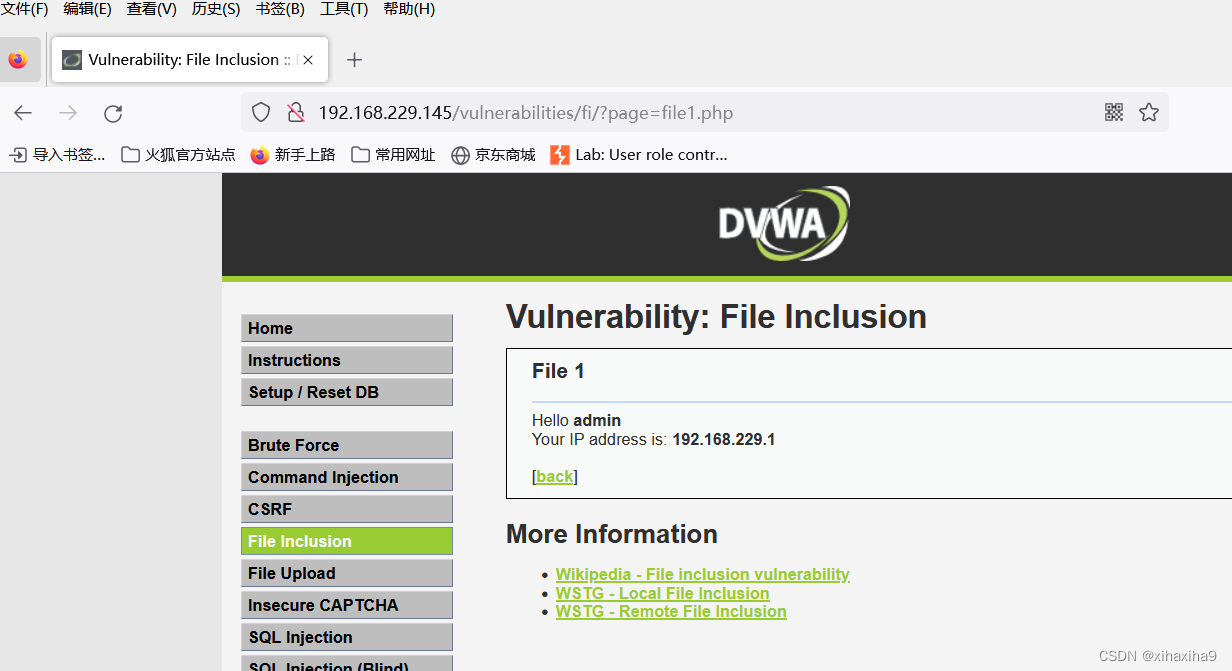Go to DVWA Home page
Screen dimensions: 1232x671
click(x=347, y=328)
